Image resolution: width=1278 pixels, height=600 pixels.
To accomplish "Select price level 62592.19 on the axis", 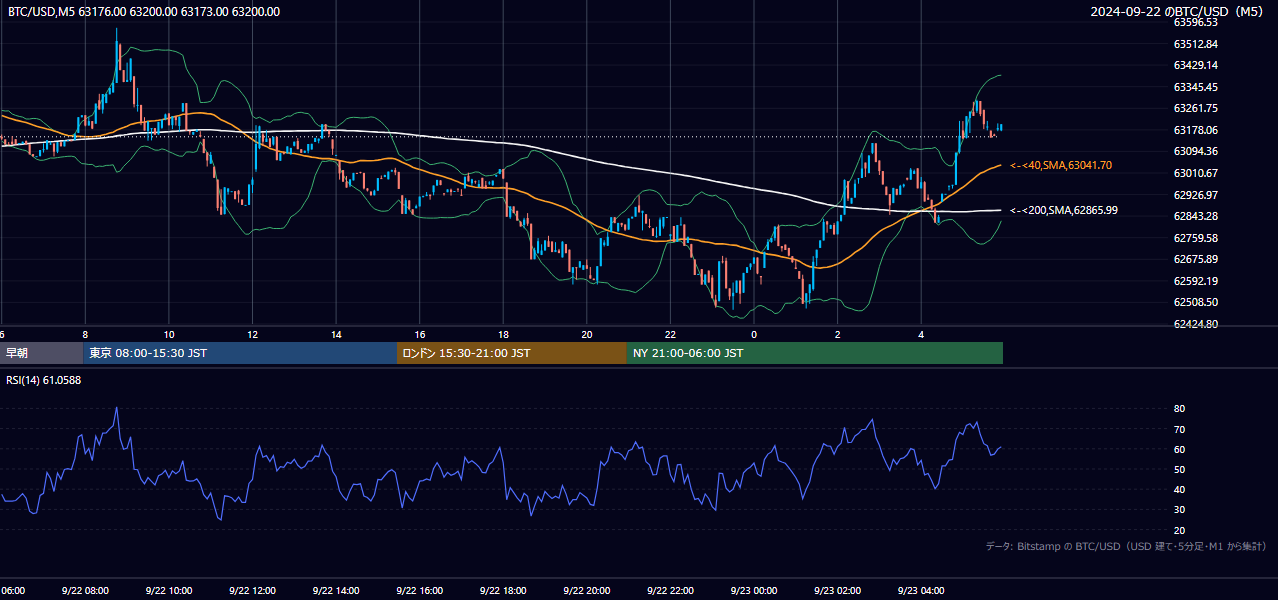I will (x=1195, y=281).
